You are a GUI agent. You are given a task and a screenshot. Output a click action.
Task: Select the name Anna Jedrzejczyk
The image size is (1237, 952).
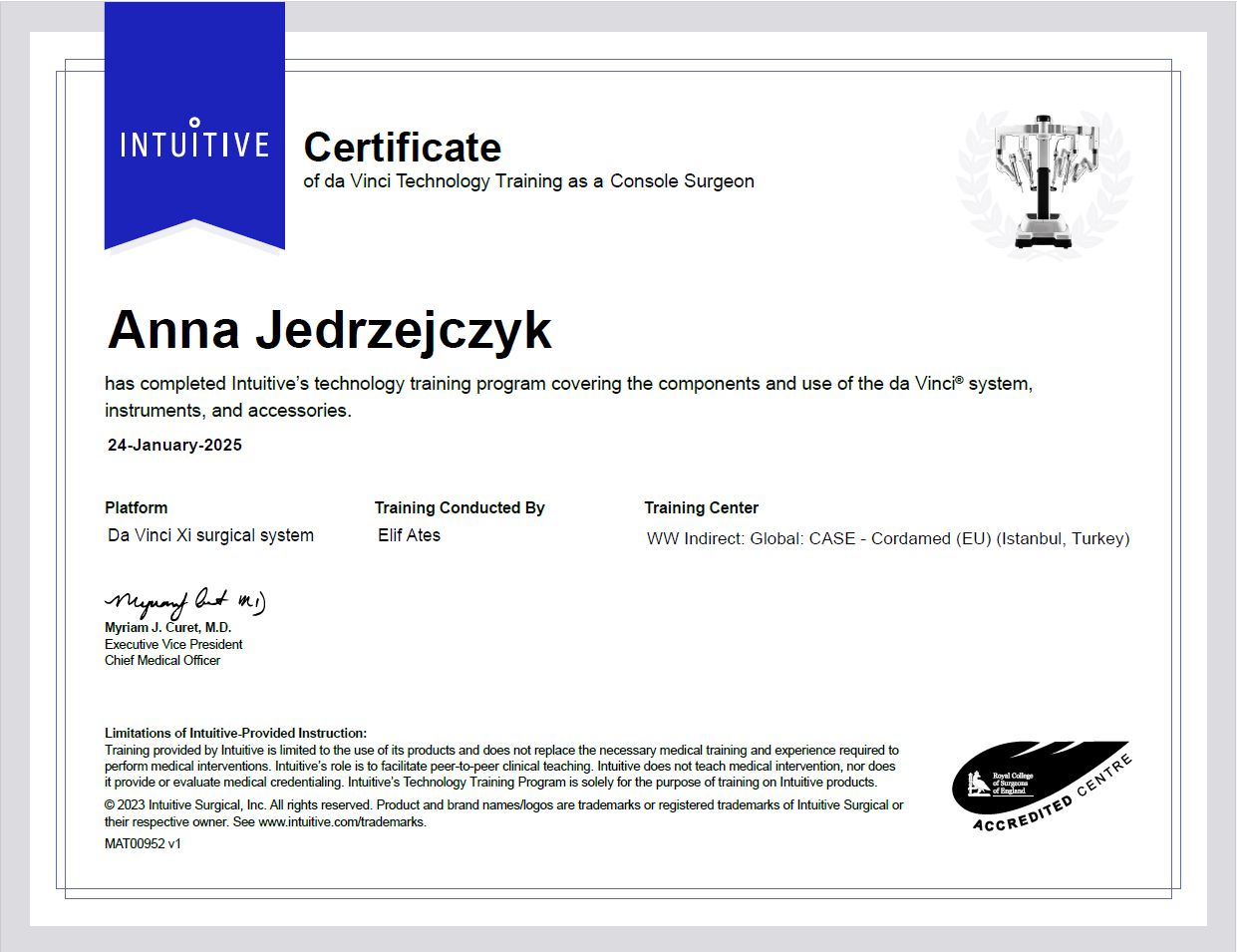click(329, 330)
